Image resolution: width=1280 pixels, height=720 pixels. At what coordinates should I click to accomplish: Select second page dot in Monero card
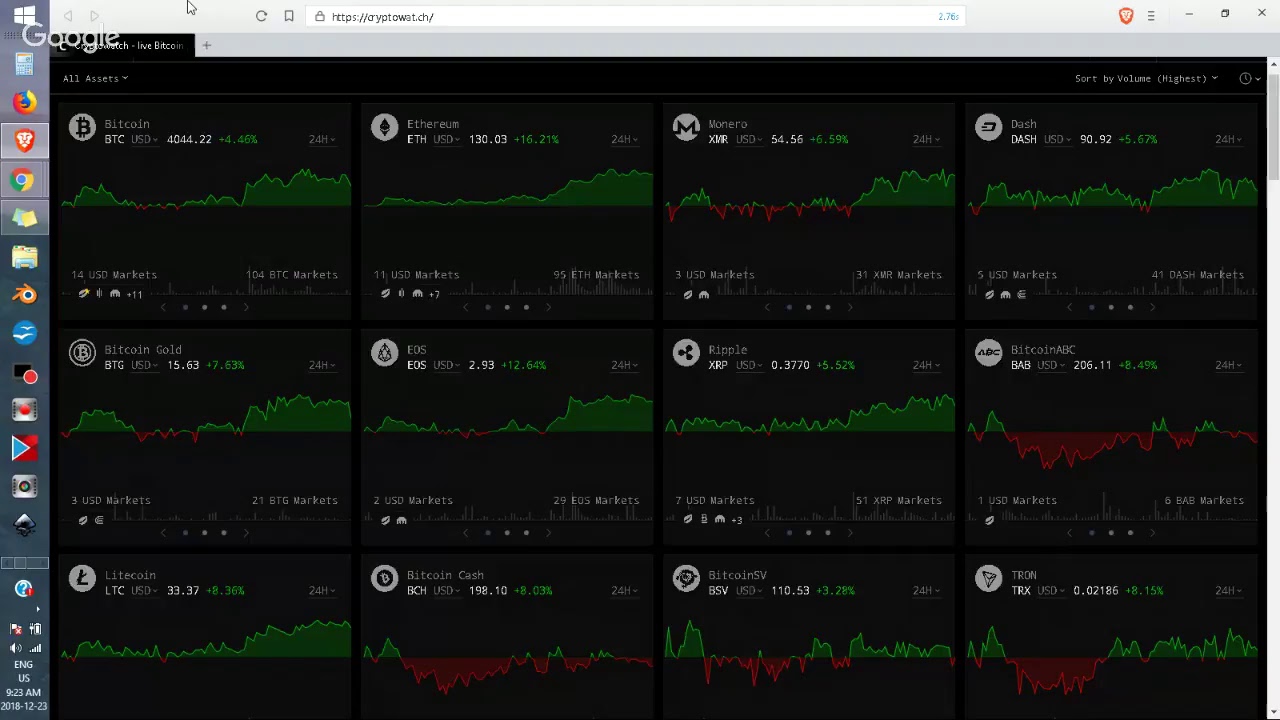coord(808,307)
